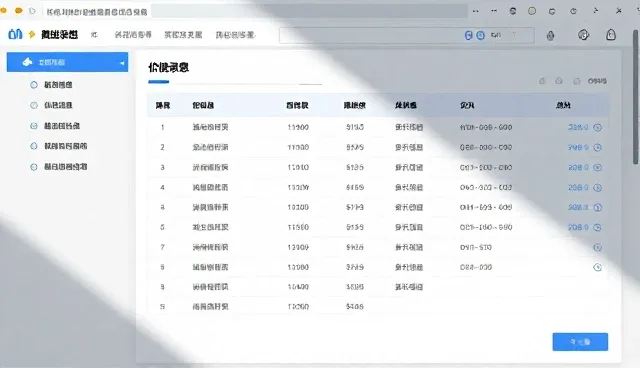Image resolution: width=640 pixels, height=368 pixels.
Task: Open the blue link in table row 2
Action: click(578, 147)
